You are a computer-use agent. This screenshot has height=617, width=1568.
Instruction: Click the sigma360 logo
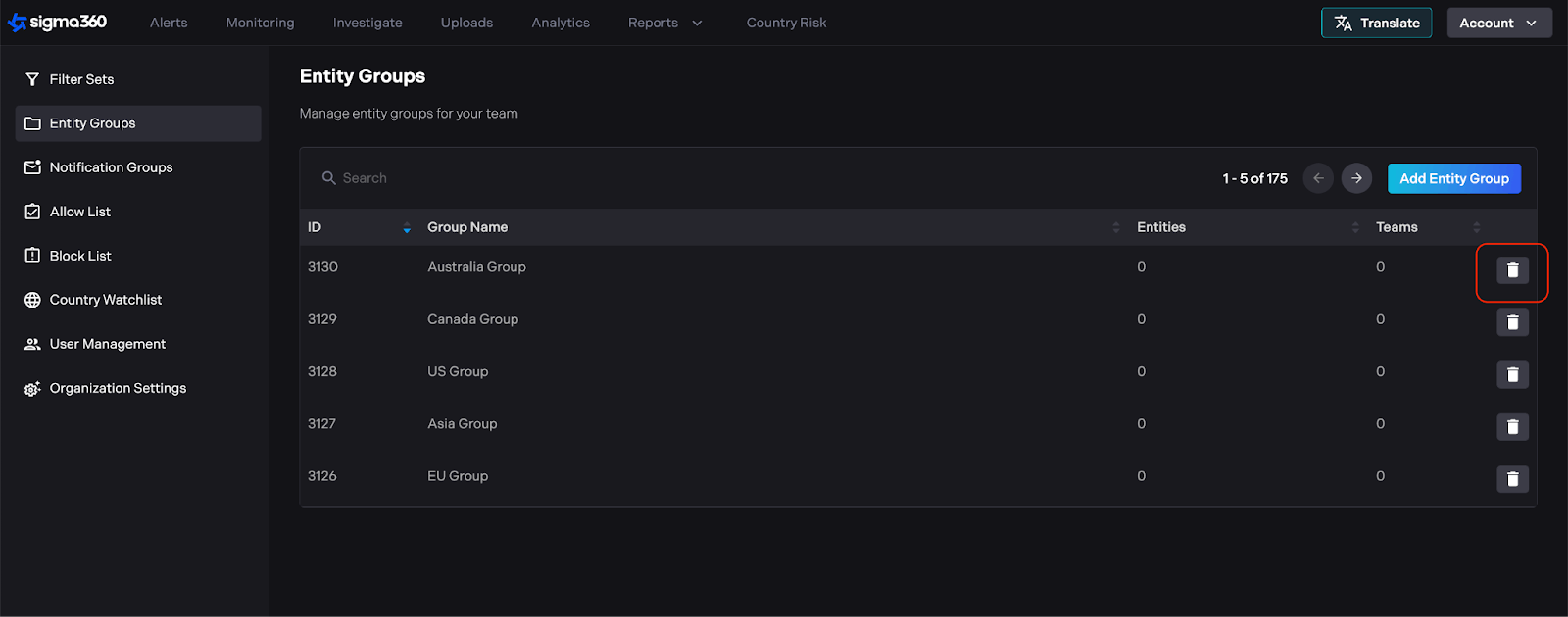click(58, 23)
